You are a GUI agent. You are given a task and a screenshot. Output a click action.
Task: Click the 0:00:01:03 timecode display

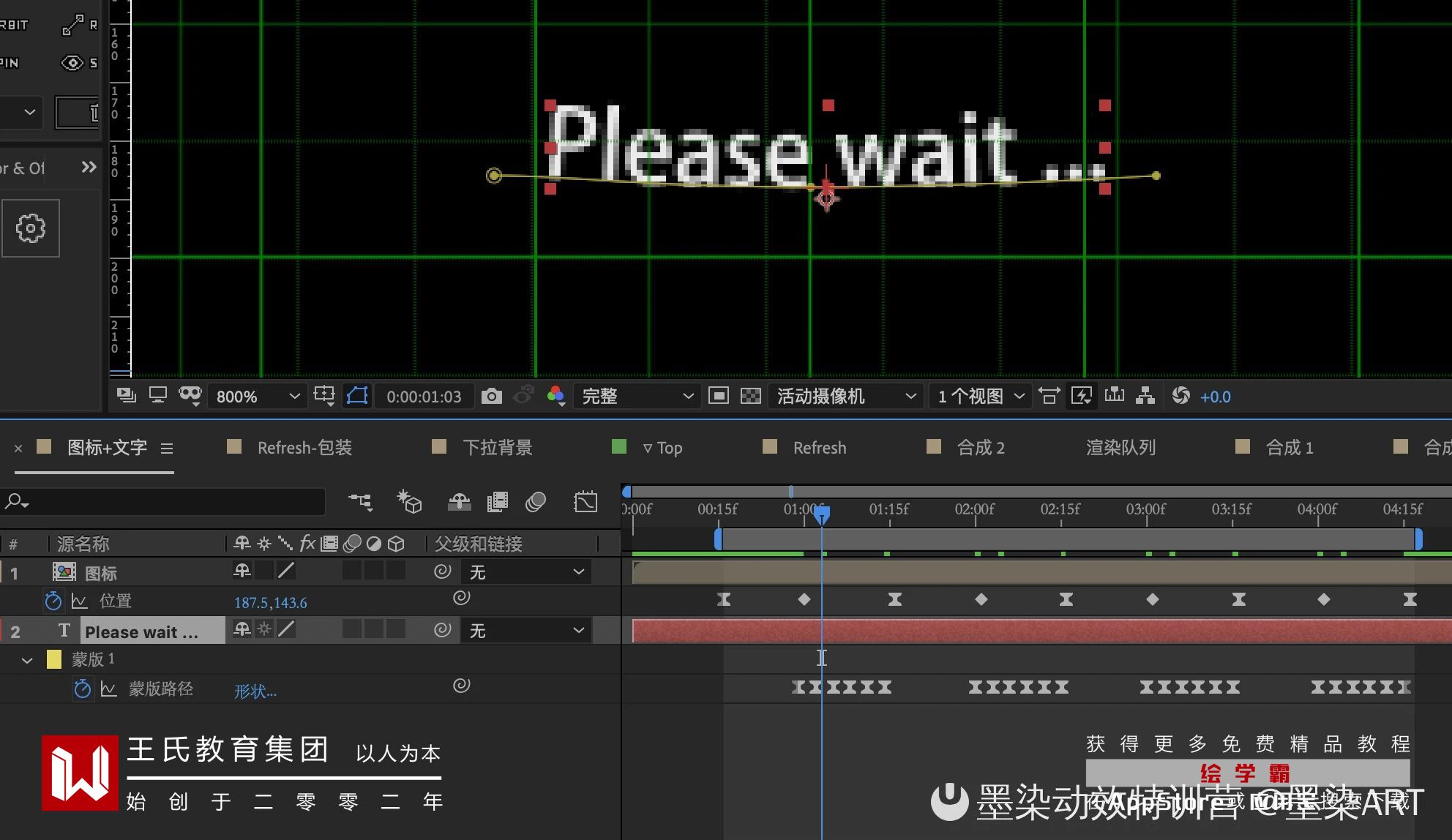click(424, 396)
